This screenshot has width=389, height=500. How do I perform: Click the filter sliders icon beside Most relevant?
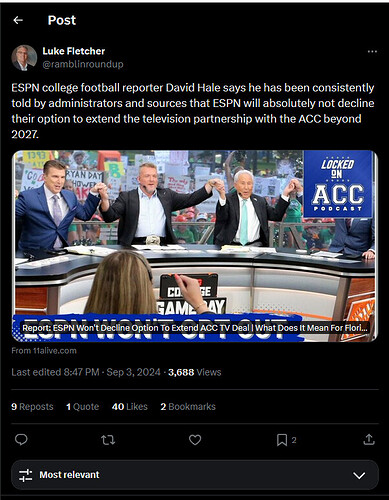coord(26,475)
